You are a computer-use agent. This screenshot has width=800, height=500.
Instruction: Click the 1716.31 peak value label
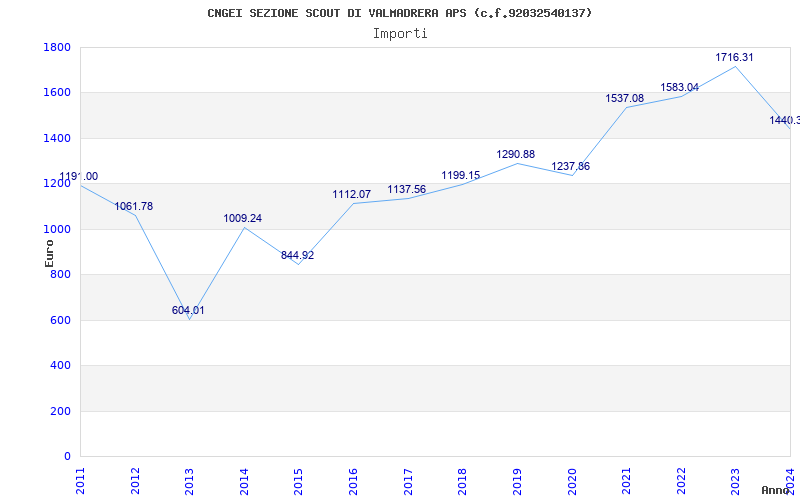point(734,57)
